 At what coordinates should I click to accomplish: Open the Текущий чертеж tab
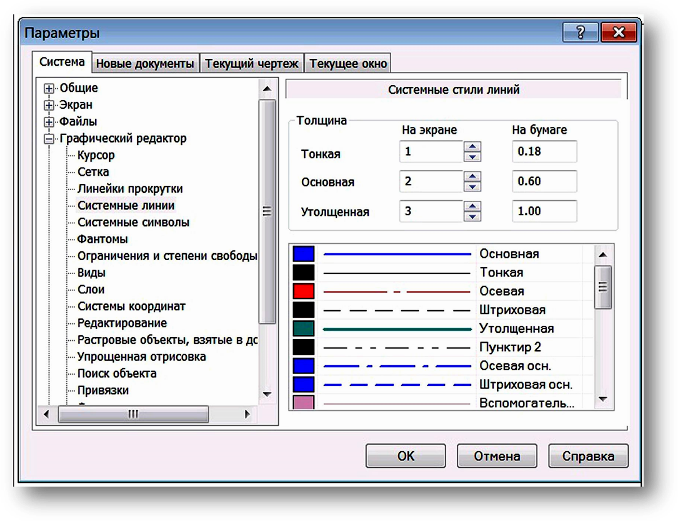tap(251, 63)
